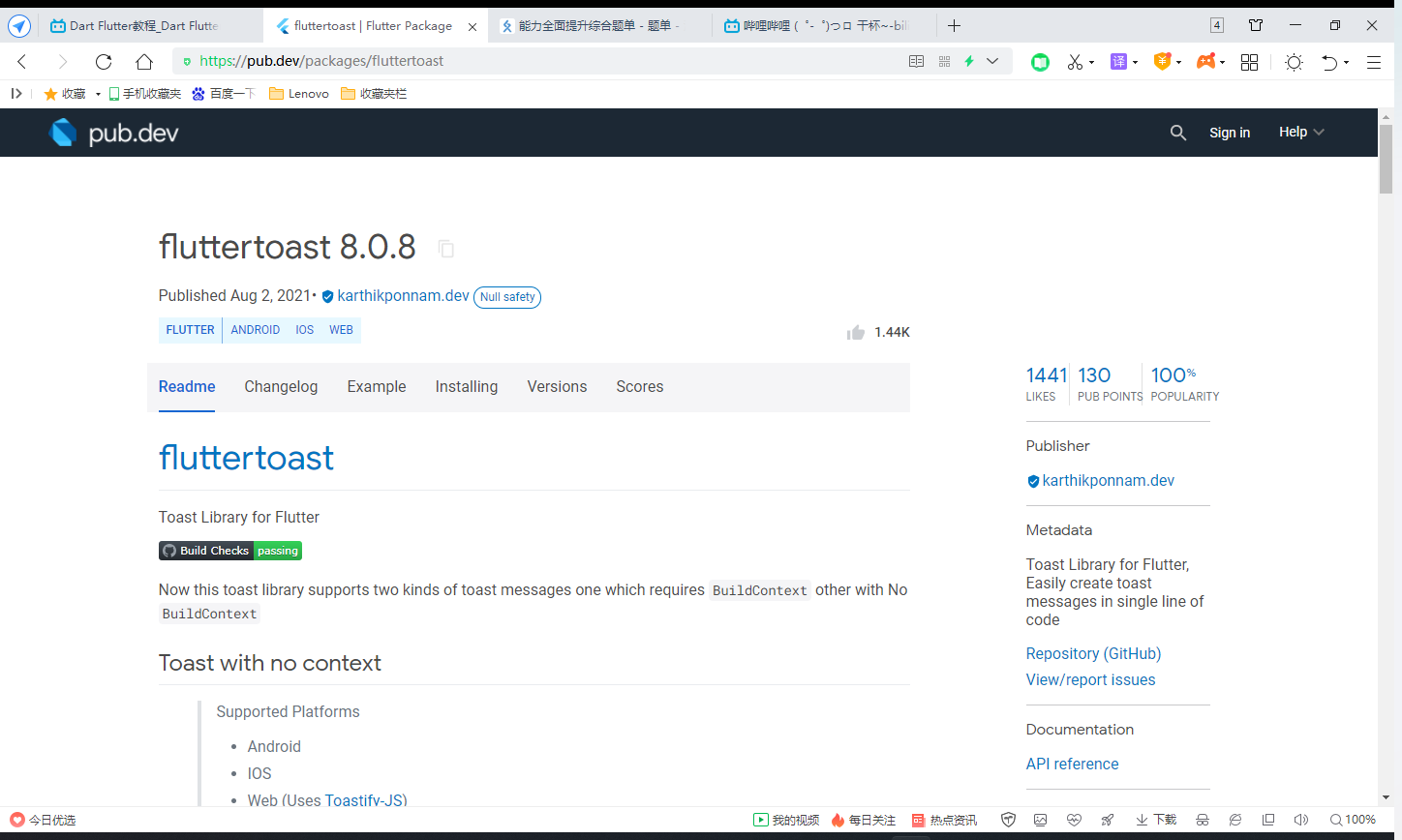Click the browser forward arrow
Viewport: 1402px width, 840px height.
tap(63, 62)
